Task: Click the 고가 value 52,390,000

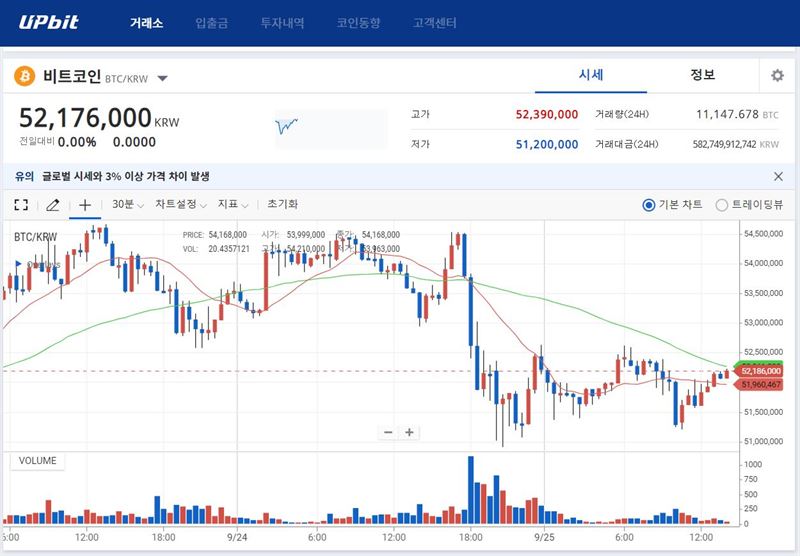Action: 546,114
